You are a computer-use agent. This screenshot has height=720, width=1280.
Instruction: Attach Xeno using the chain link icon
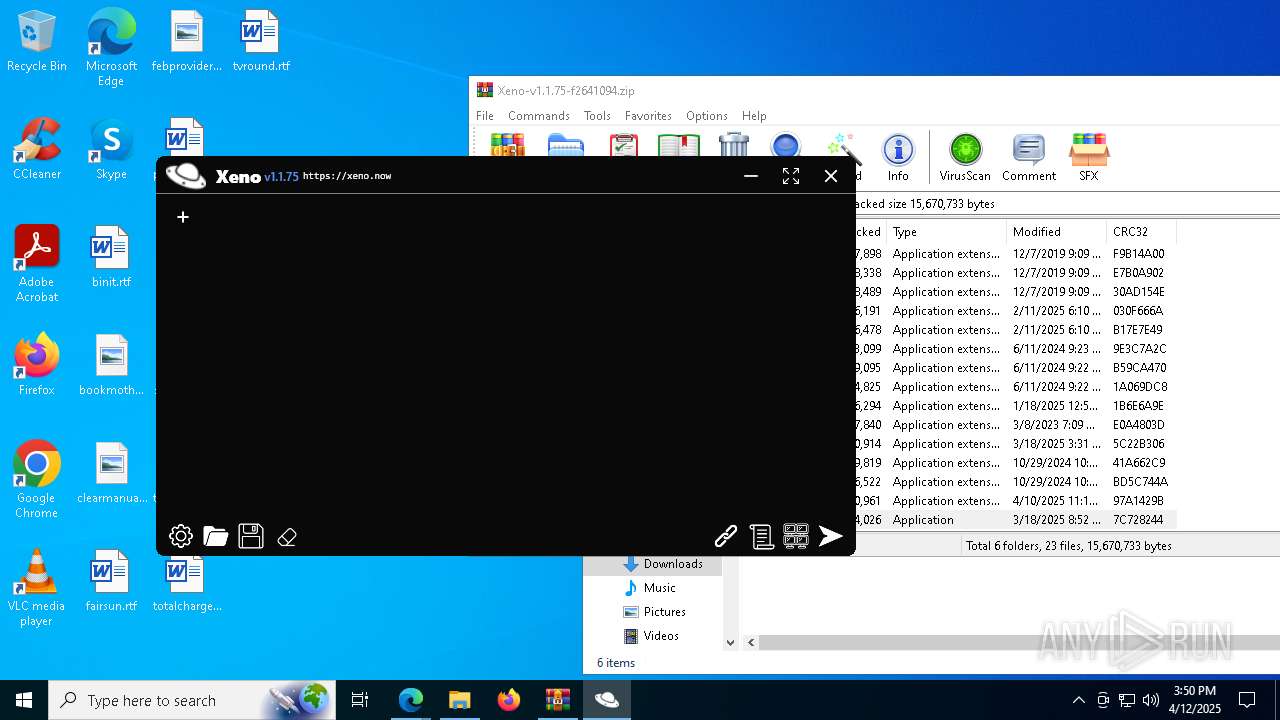click(x=726, y=537)
